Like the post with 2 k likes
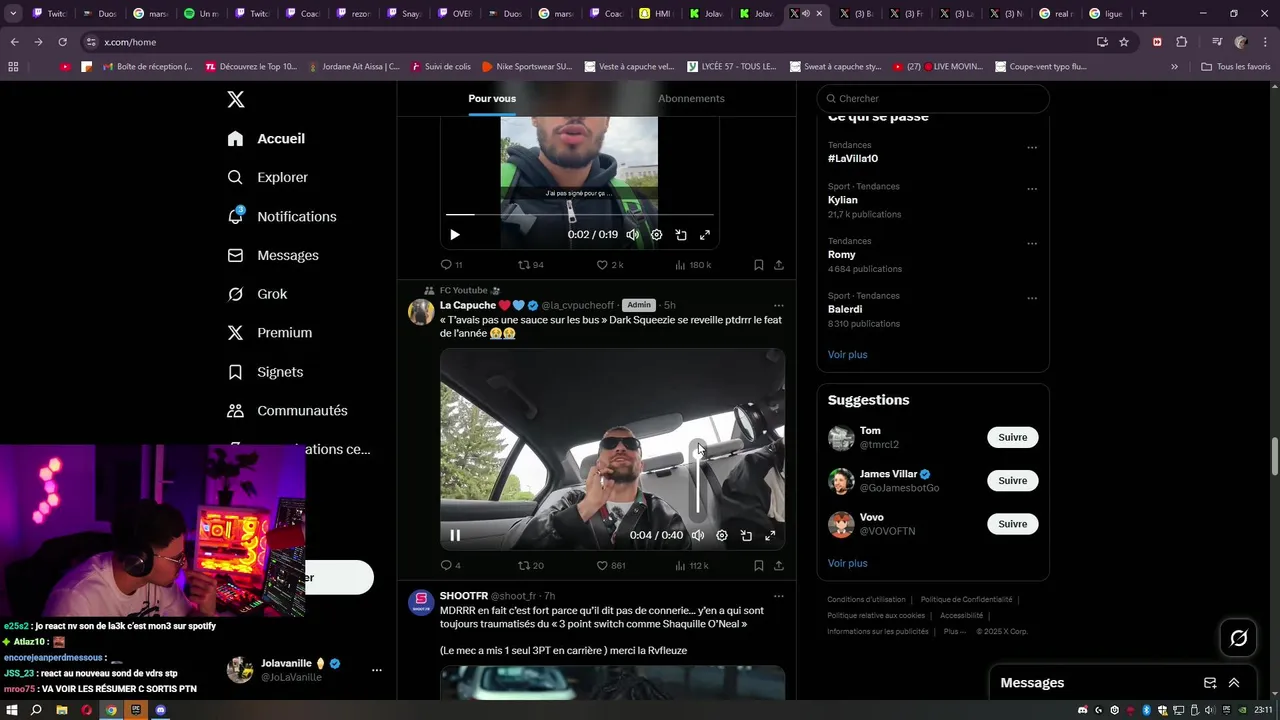 (609, 265)
